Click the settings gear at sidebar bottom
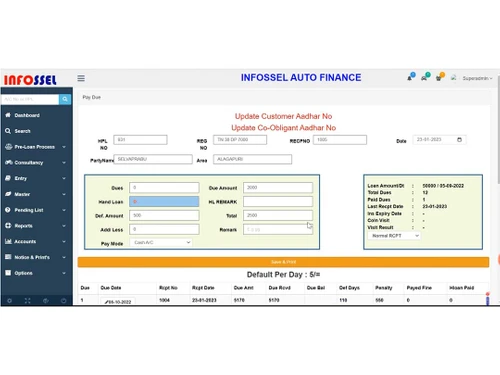 tap(9, 301)
